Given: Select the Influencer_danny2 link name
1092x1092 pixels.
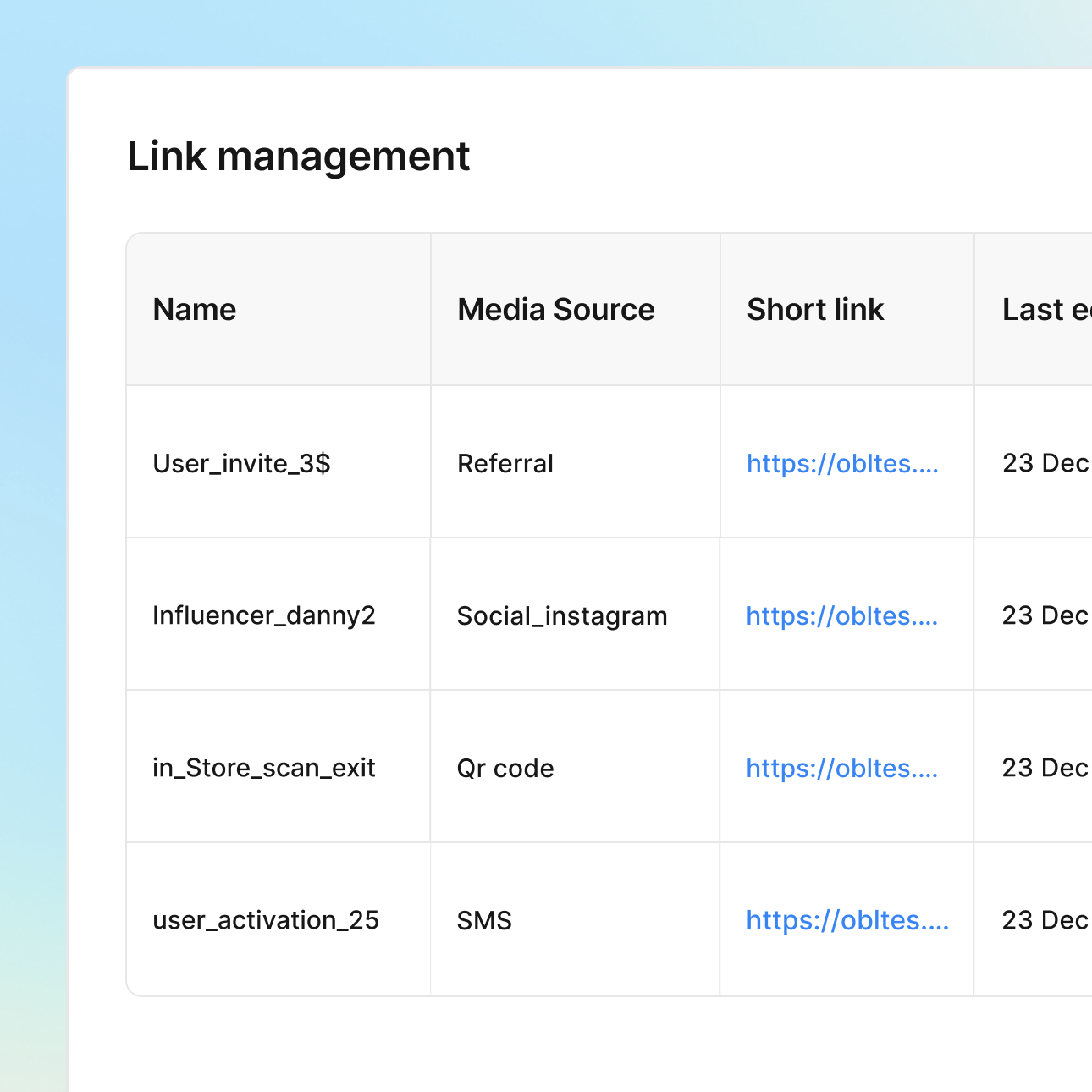Looking at the screenshot, I should pyautogui.click(x=263, y=615).
